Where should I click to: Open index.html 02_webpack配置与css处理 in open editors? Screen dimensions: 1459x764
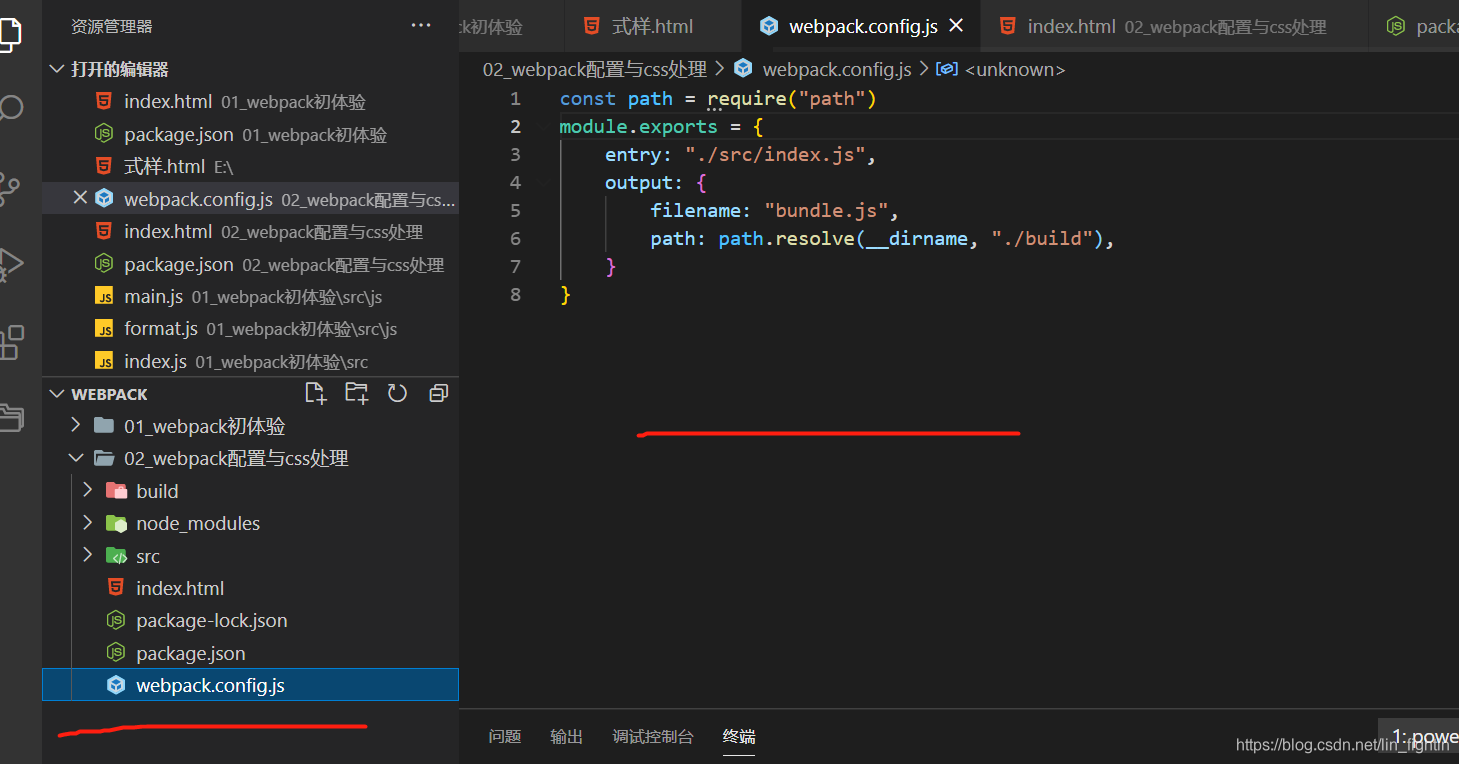click(250, 231)
